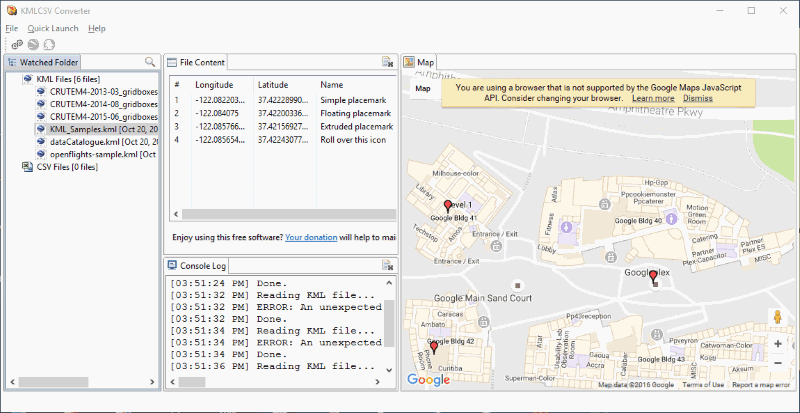Screen dimensions: 800x413
Task: Click the Longitude column header
Action: [214, 85]
